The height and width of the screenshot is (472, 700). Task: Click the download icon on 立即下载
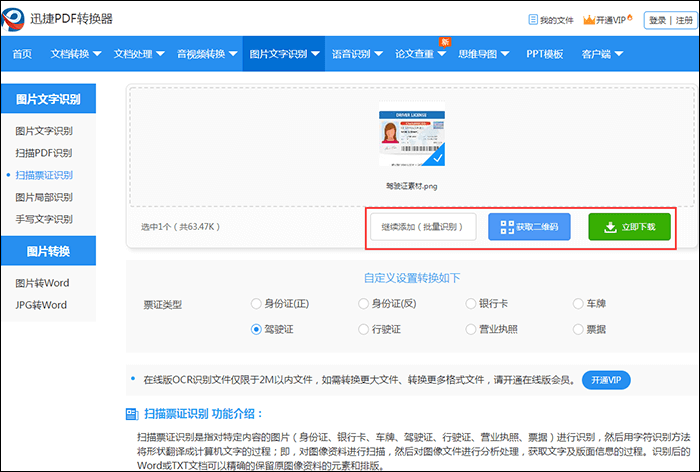[609, 227]
